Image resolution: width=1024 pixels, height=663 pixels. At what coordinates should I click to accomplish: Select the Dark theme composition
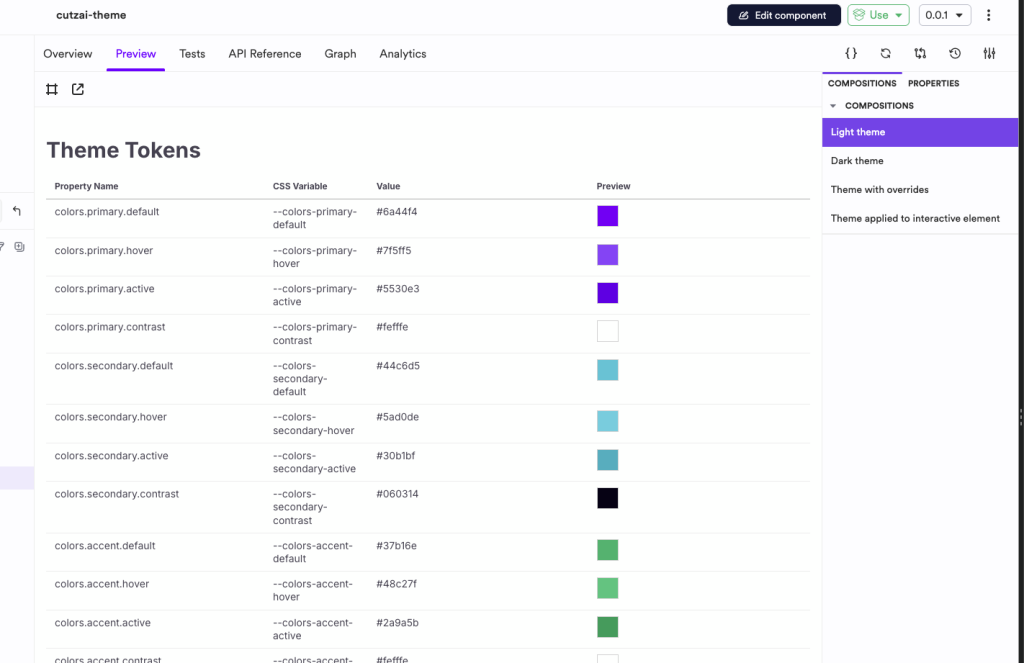tap(857, 161)
